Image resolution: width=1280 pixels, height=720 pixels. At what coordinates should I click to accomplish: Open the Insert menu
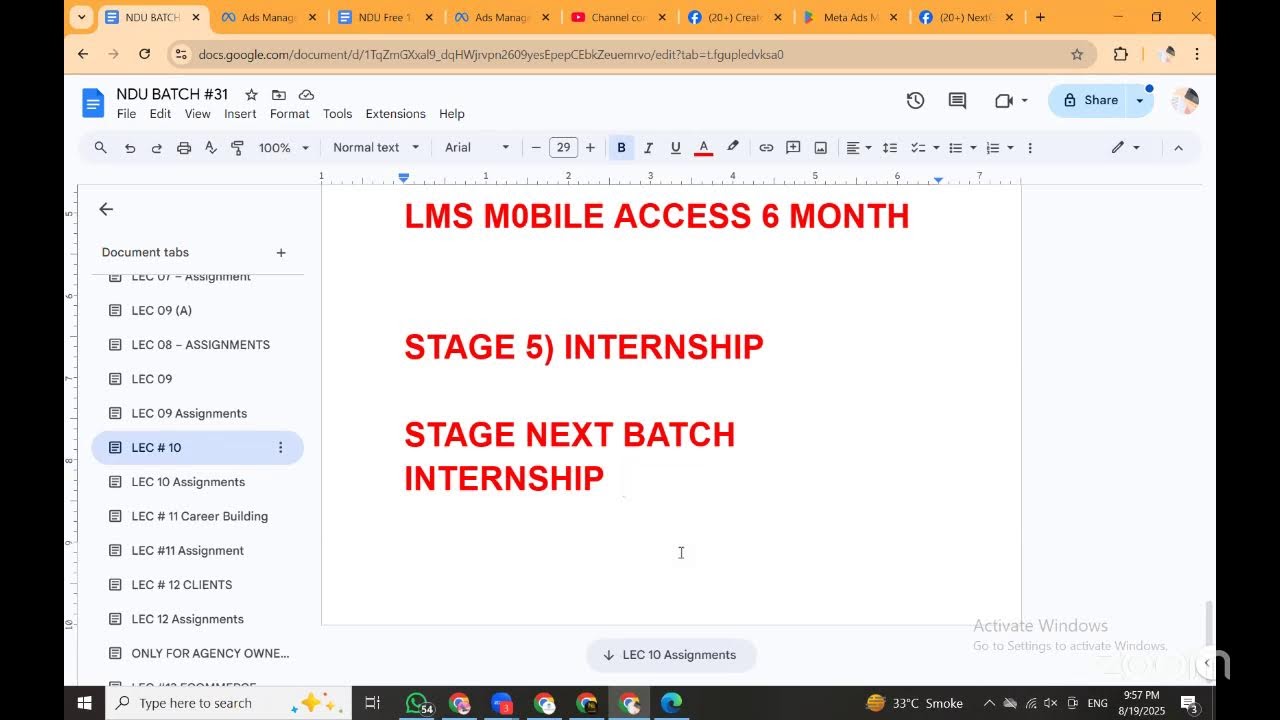pos(240,114)
